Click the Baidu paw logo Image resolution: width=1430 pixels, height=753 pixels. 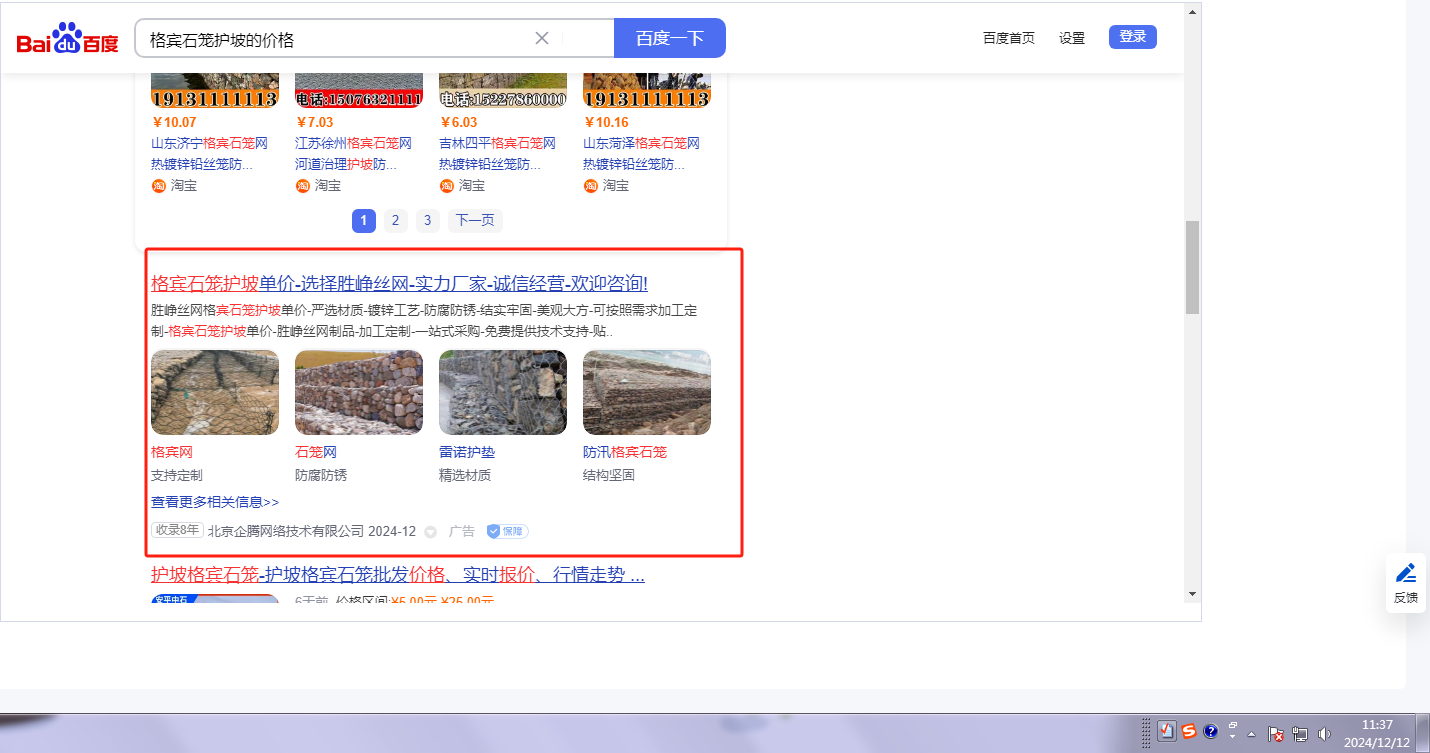(67, 39)
